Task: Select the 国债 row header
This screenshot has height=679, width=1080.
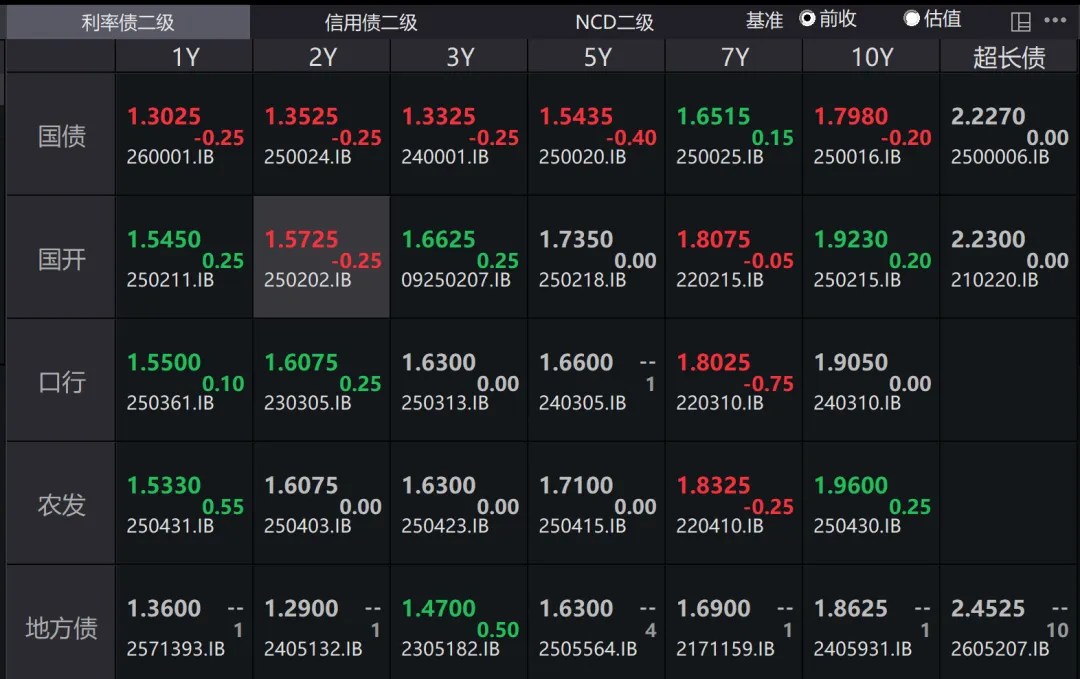Action: click(62, 136)
